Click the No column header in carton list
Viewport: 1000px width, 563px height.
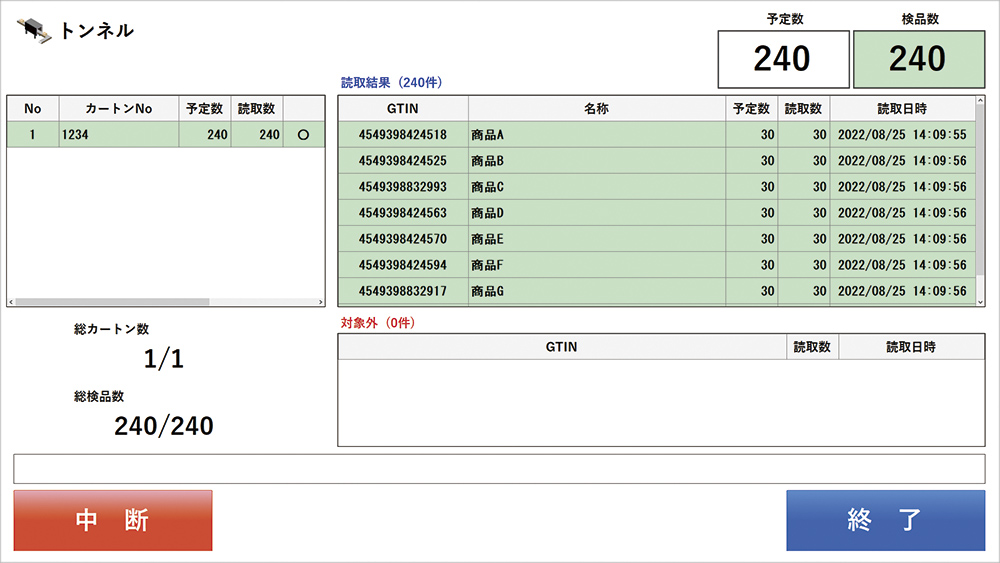[33, 108]
